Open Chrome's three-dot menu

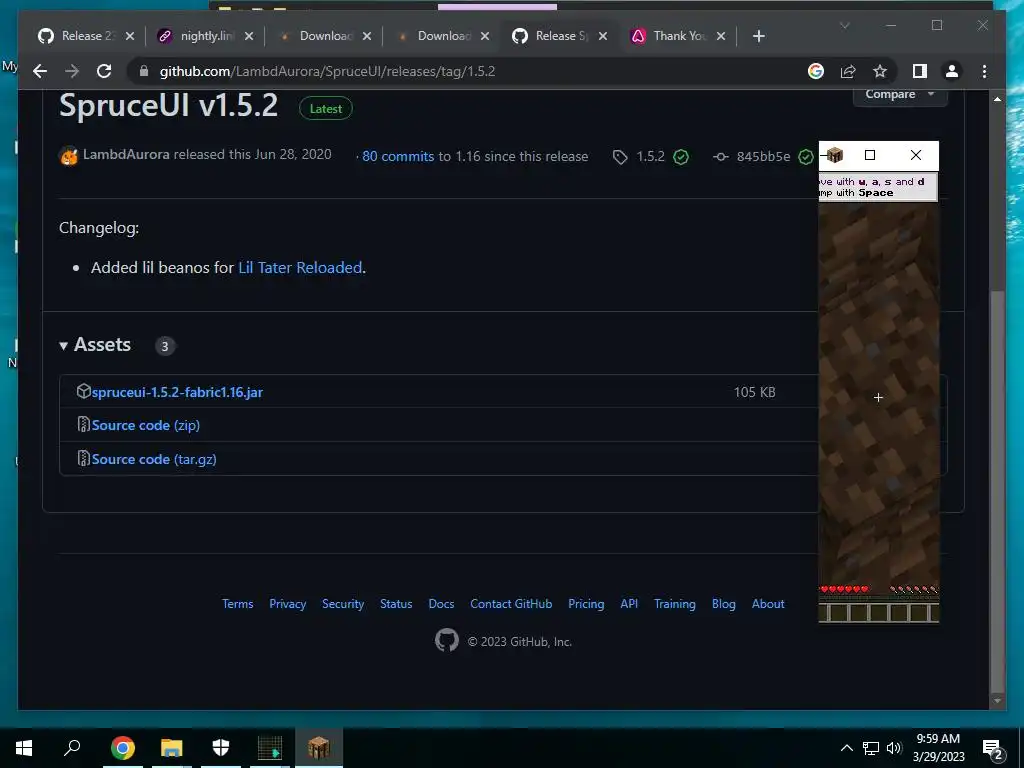(x=984, y=71)
